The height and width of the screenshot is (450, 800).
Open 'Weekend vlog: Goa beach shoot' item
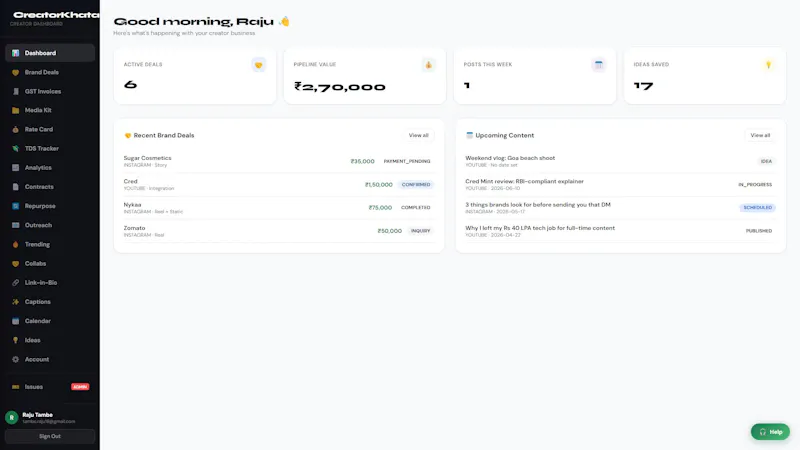click(x=620, y=161)
